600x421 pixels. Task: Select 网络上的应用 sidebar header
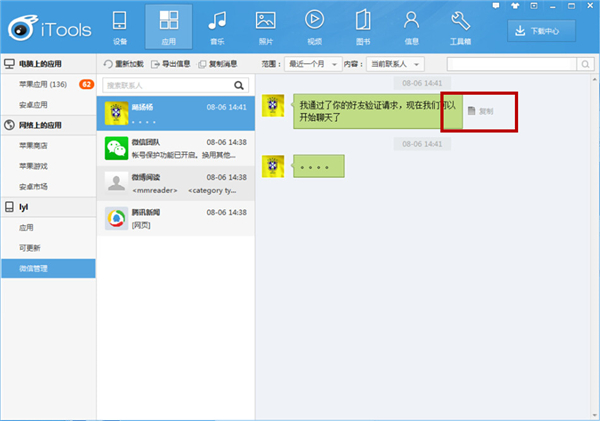pos(48,125)
